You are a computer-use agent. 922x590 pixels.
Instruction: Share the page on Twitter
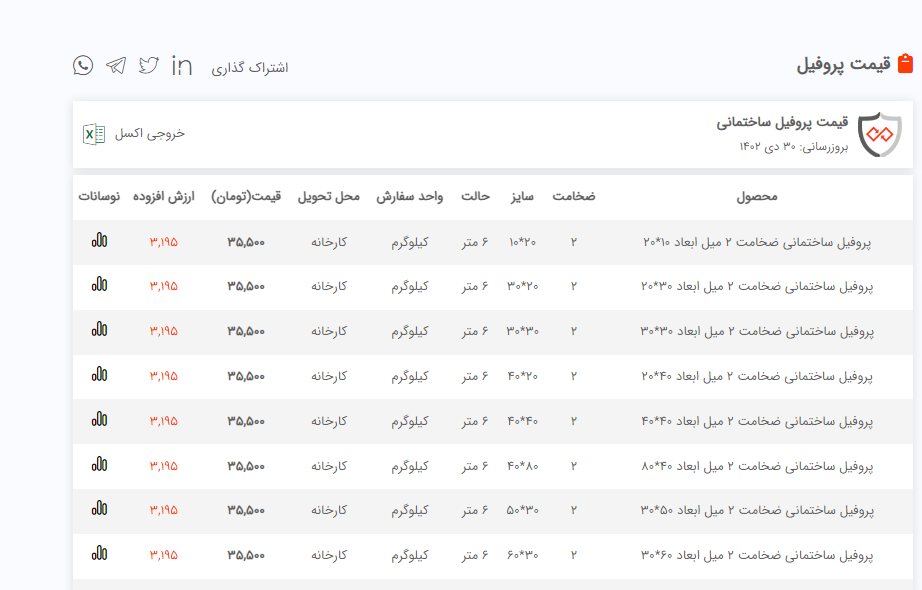tap(149, 66)
